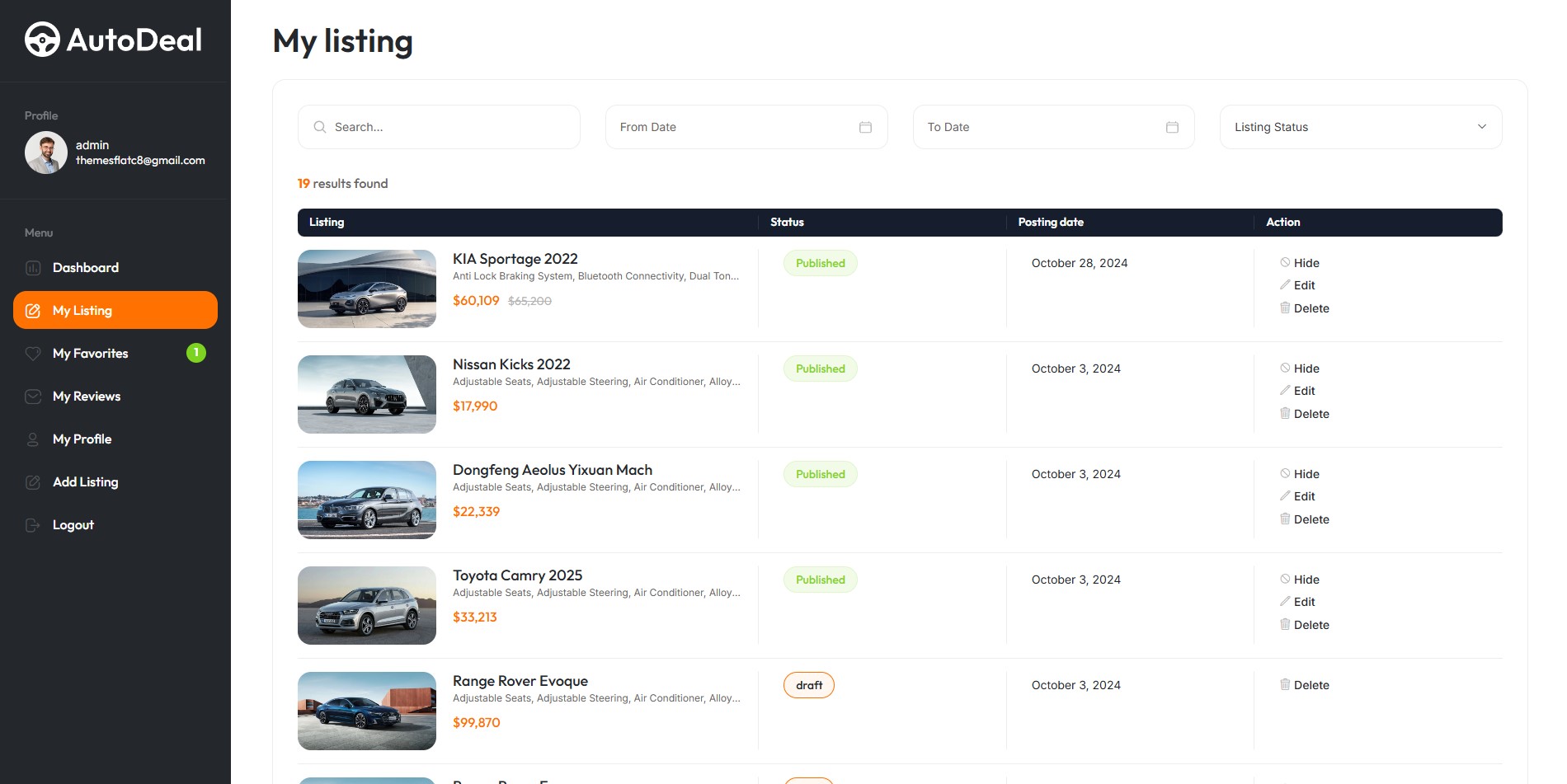
Task: Click the draft badge for Range Rover Evoque
Action: [x=809, y=685]
